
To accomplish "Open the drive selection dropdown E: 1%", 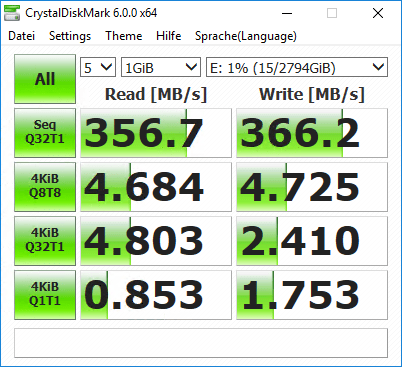I will (x=297, y=67).
